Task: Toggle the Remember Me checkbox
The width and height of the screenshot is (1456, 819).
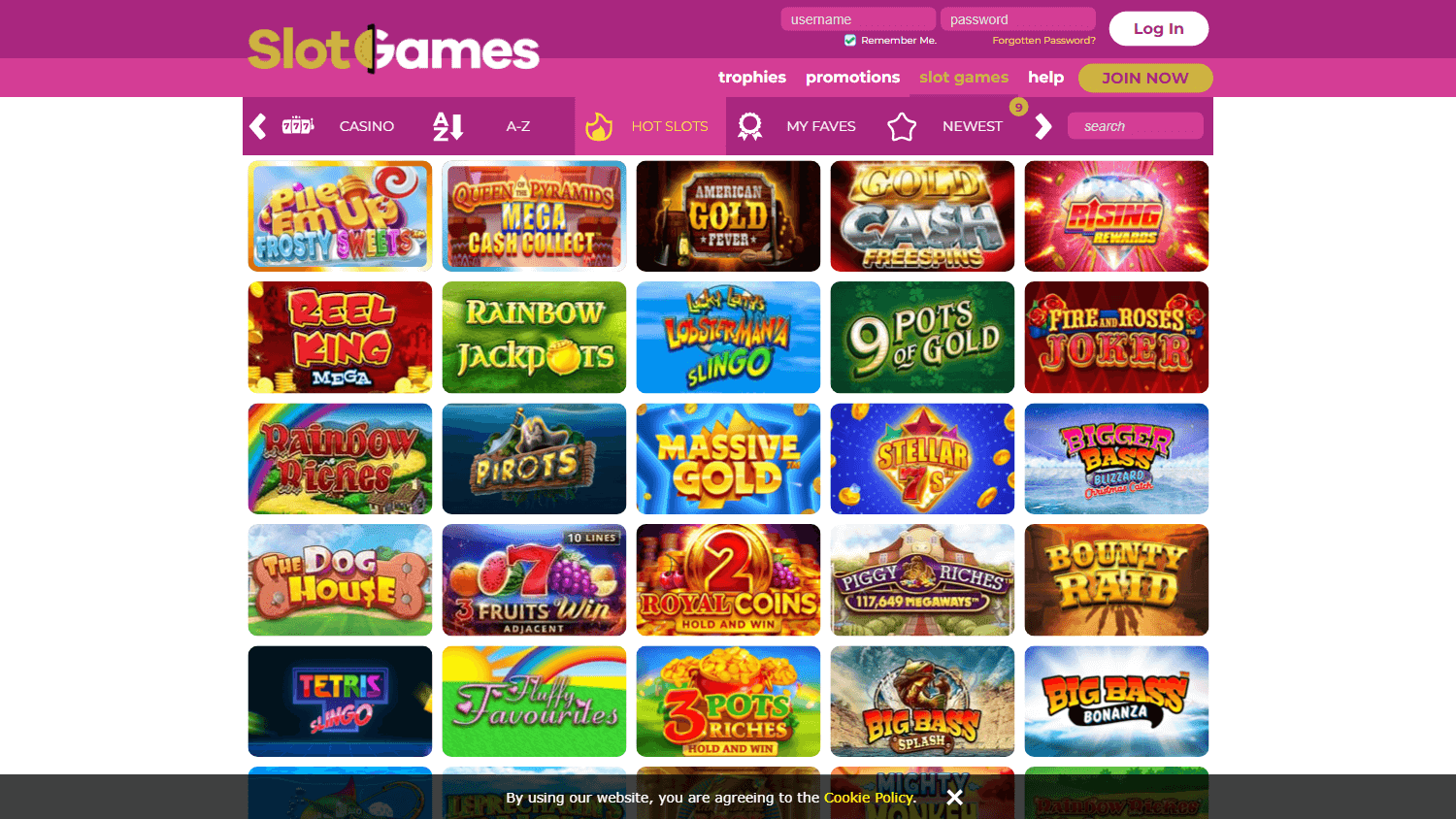Action: (x=850, y=40)
